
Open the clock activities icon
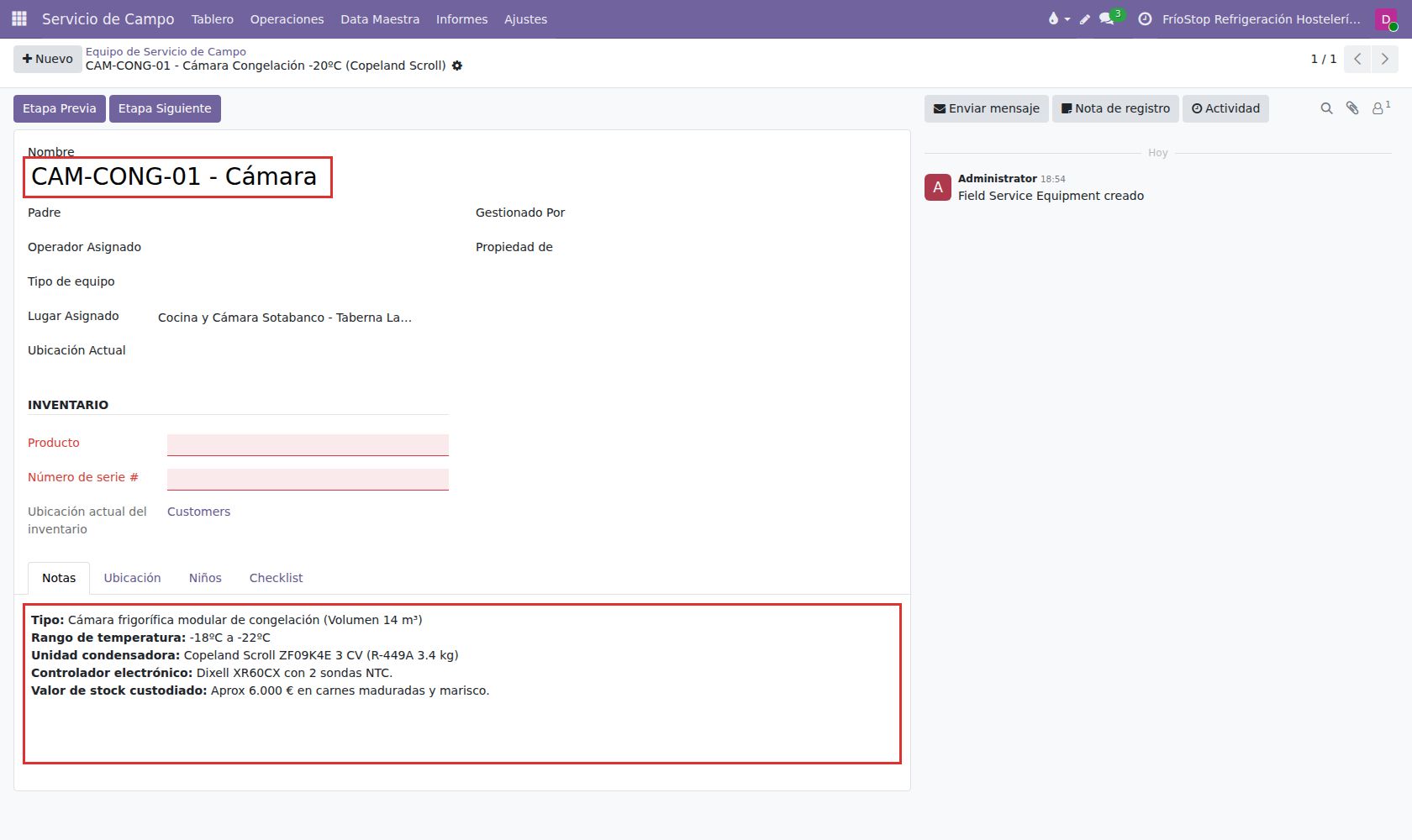(1145, 18)
